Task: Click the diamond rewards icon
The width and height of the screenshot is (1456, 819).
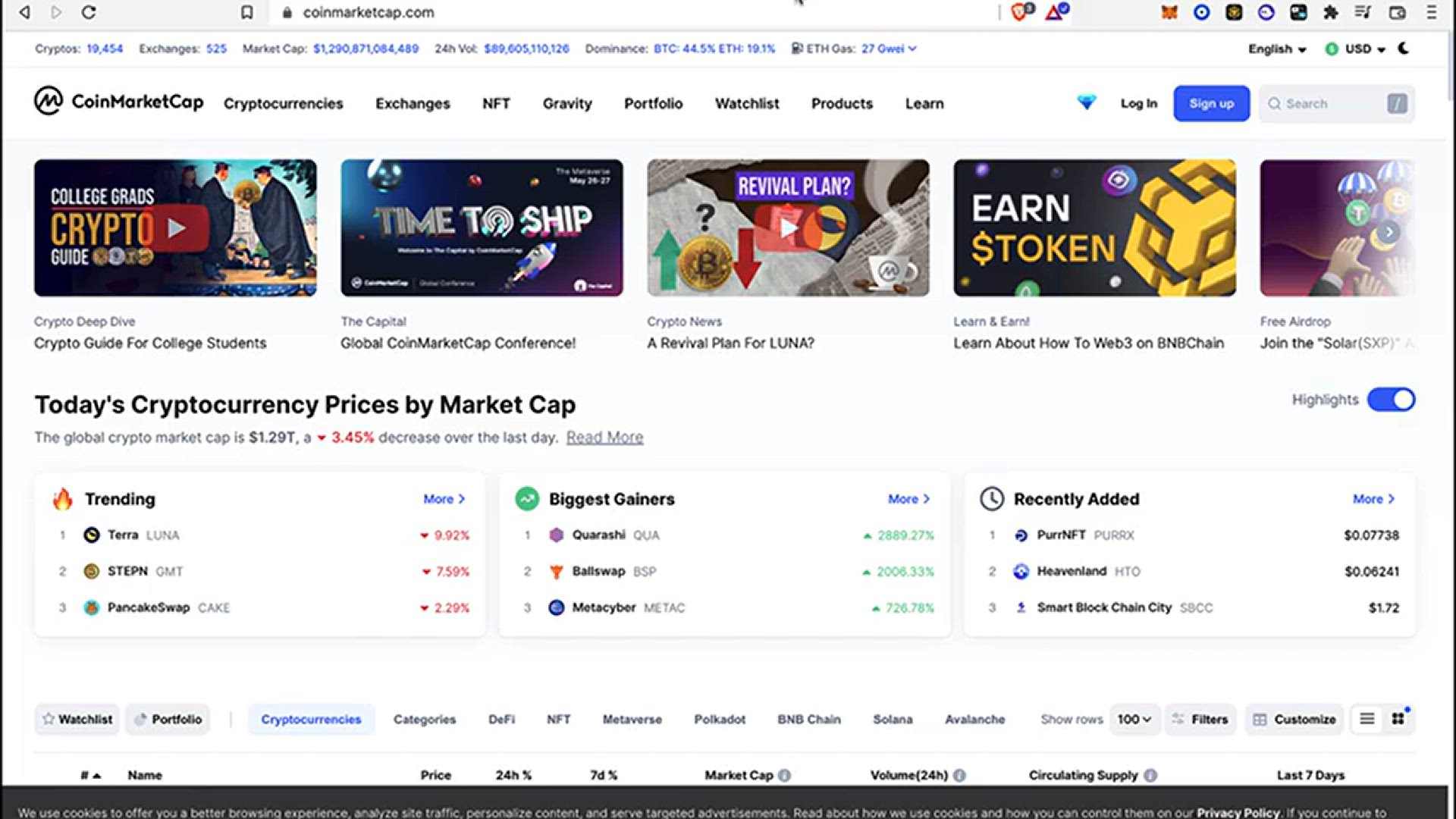Action: click(1086, 102)
